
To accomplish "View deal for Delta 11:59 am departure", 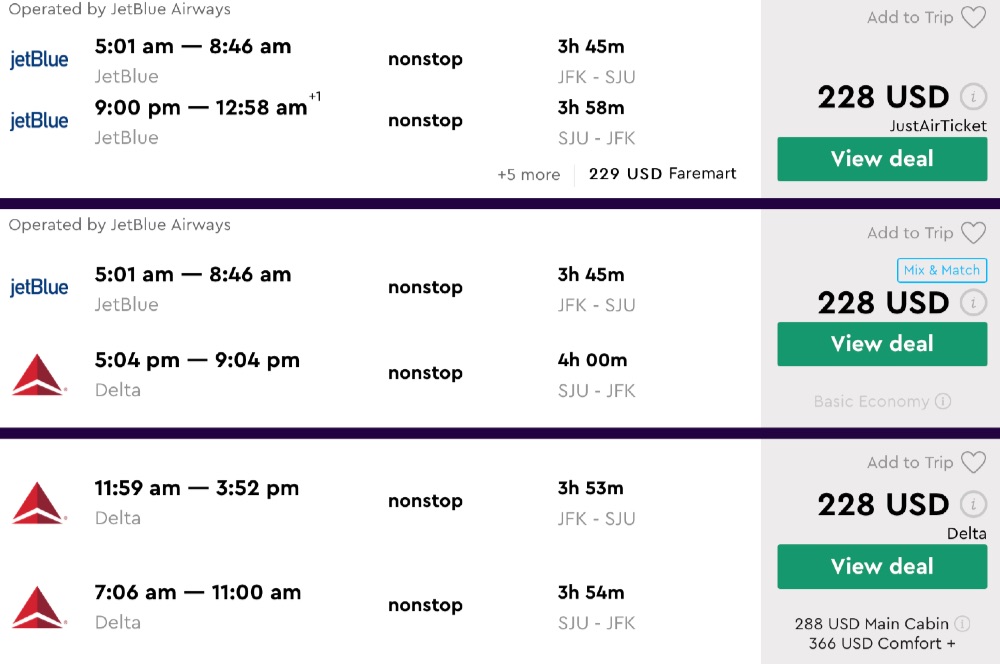I will point(882,566).
